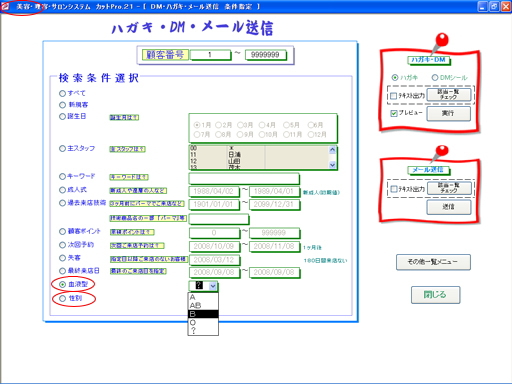Screen dimensions: 512x384
Task: Click the 2099/12/31 date field
Action: click(274, 204)
